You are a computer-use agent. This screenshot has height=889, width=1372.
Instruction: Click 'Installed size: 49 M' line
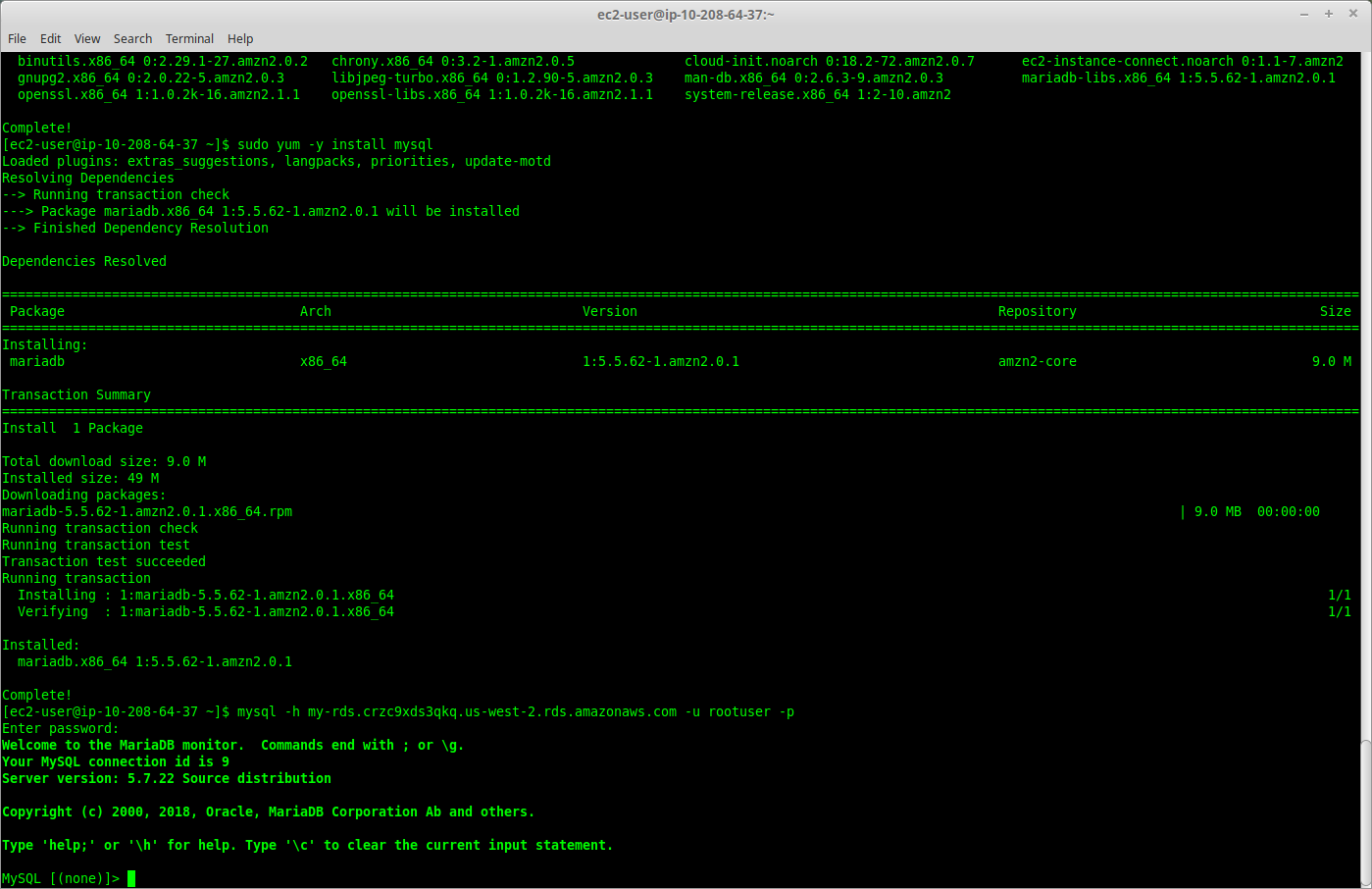80,478
